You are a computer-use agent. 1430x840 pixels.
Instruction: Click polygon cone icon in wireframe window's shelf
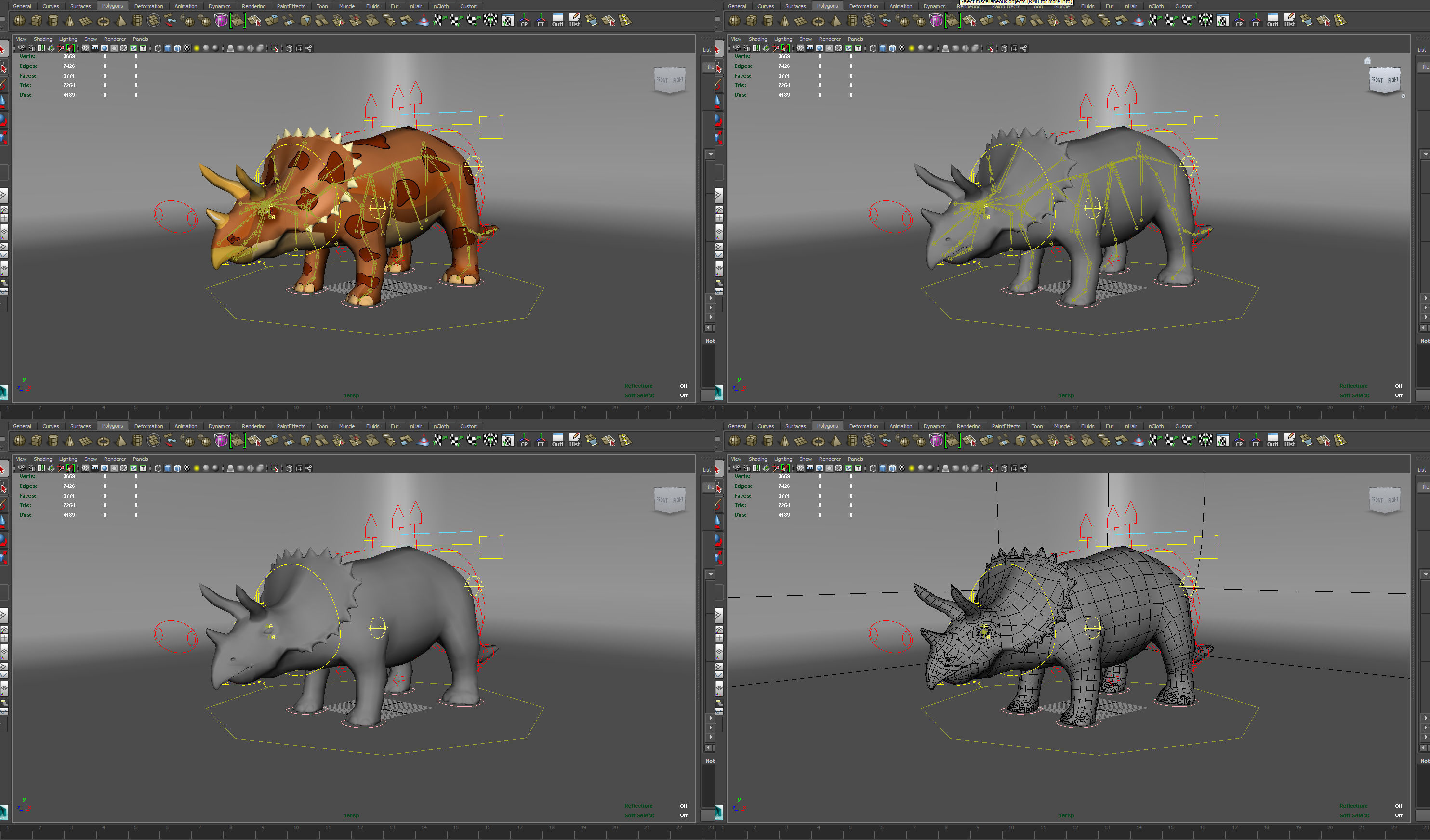click(785, 441)
